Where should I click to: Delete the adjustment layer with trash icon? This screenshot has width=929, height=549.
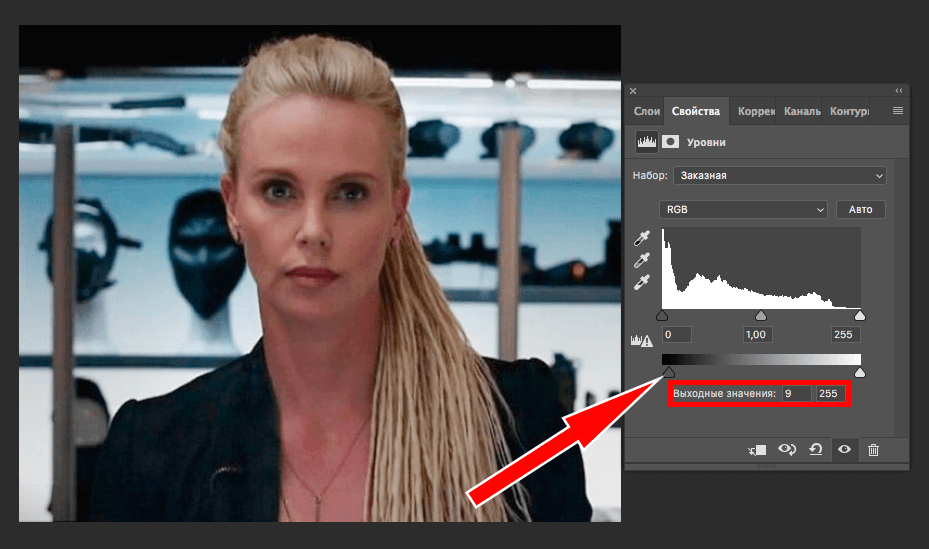873,450
